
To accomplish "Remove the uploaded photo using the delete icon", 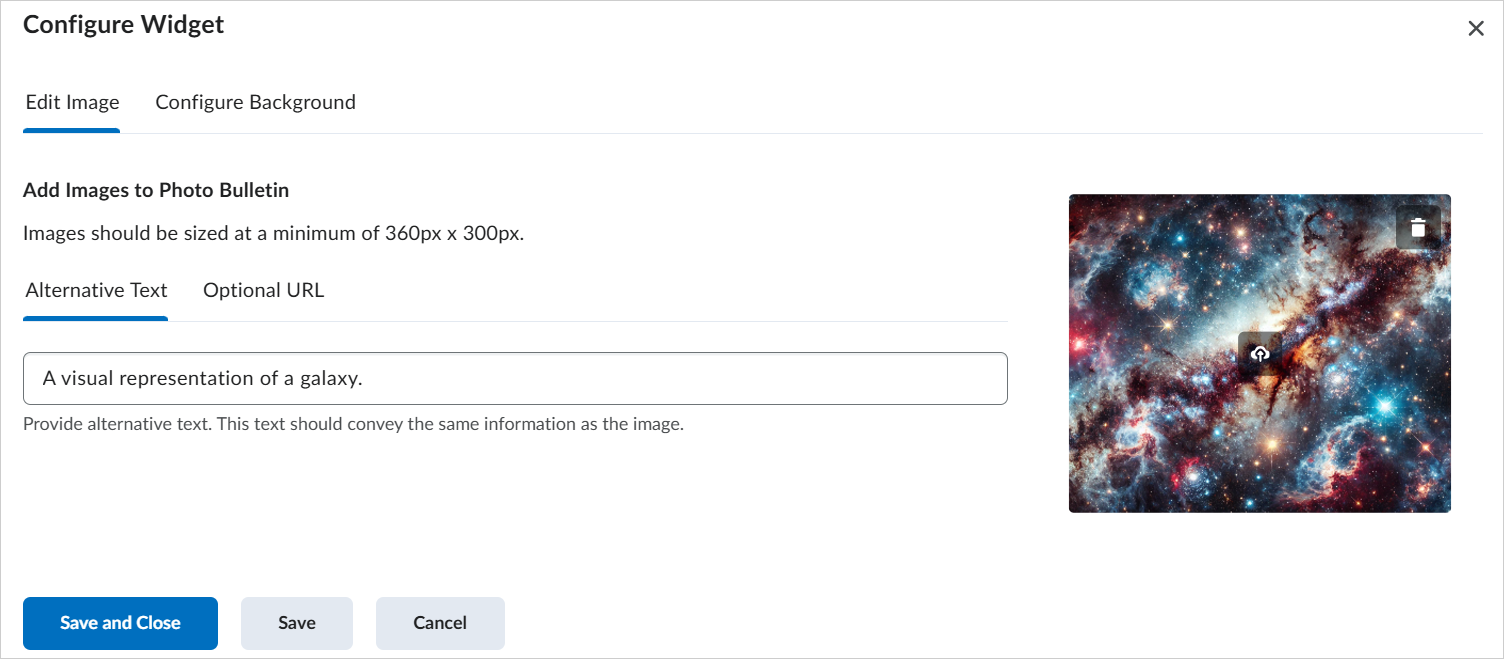I will point(1418,226).
